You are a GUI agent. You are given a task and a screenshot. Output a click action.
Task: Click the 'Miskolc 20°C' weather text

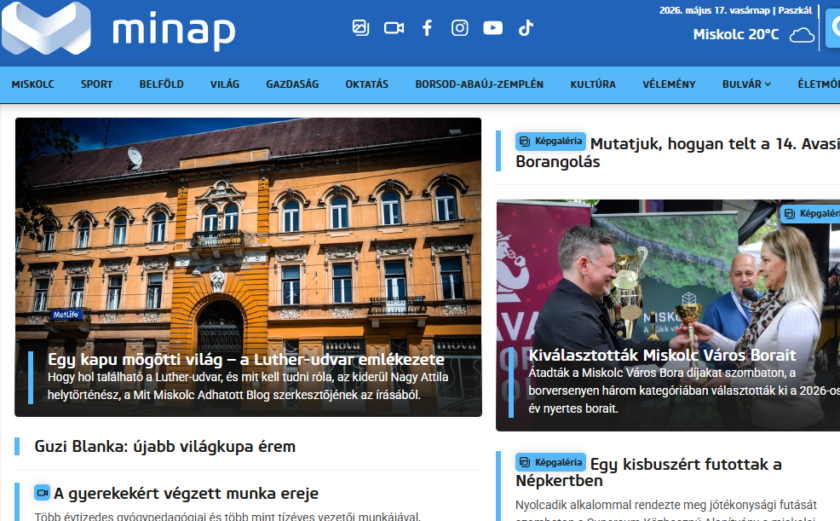point(736,34)
